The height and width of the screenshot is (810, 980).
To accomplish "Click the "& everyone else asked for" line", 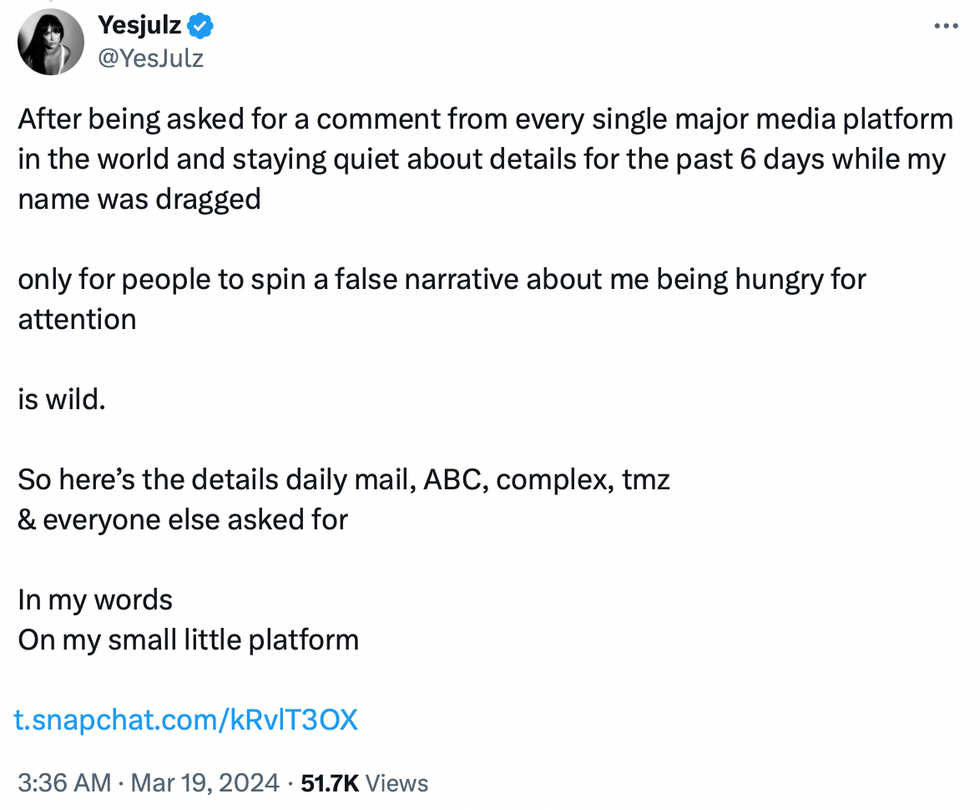I will [x=183, y=519].
